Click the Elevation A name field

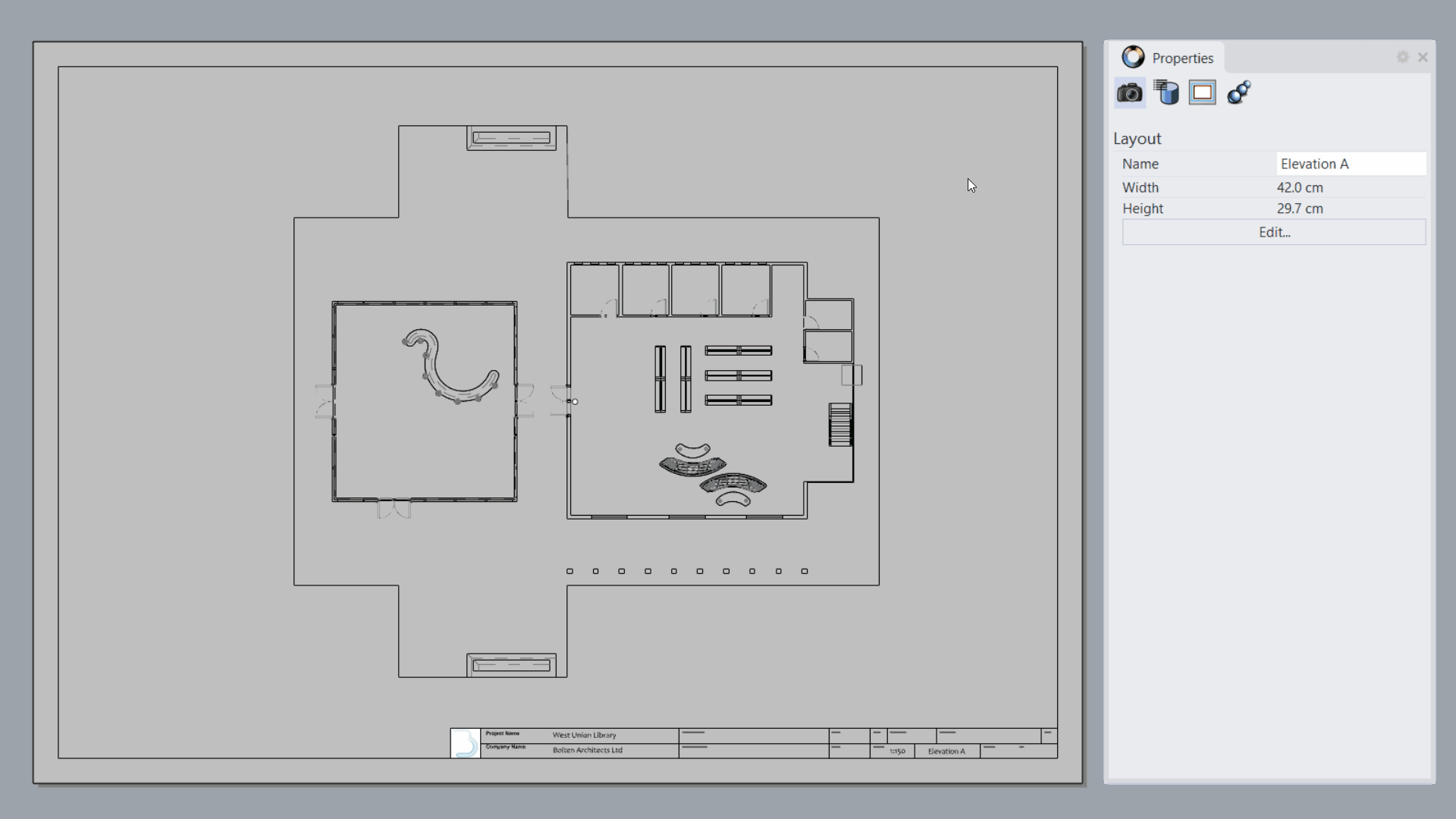(1350, 164)
